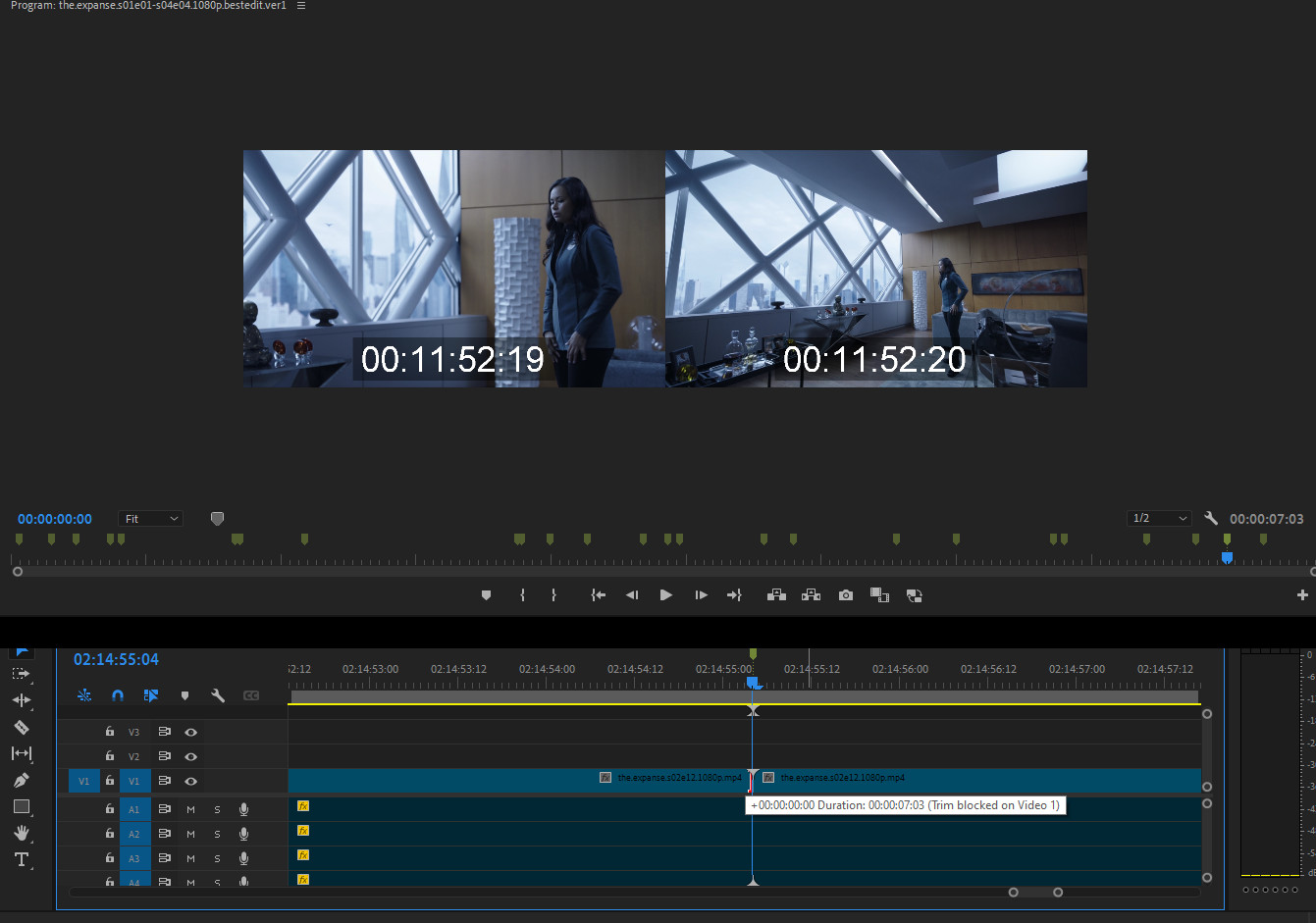Screen dimensions: 1316x923
Task: Expand the Rectangle tool group
Action: 21,806
